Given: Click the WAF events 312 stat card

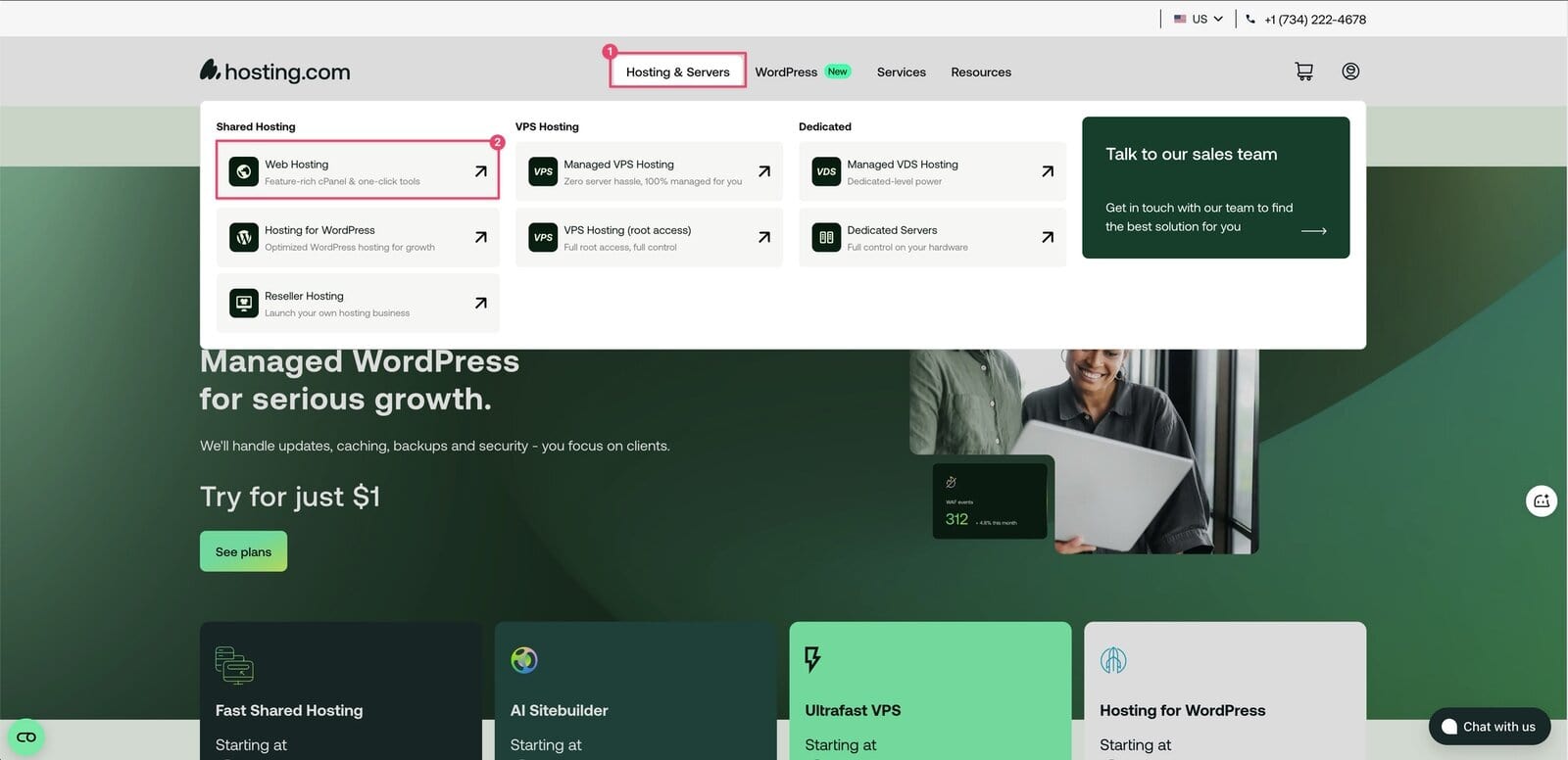Looking at the screenshot, I should click(990, 500).
